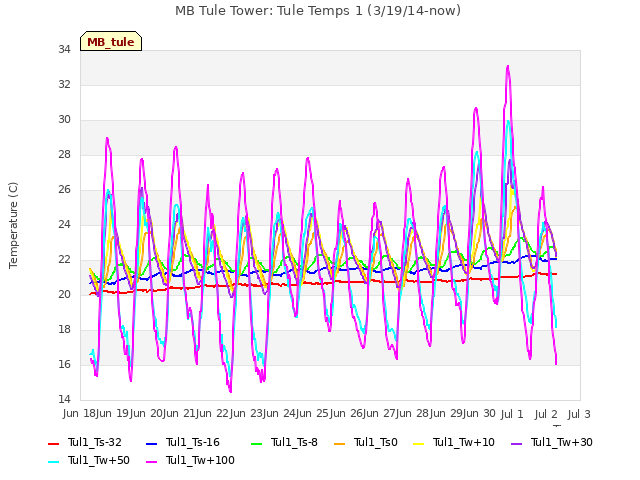This screenshot has width=640, height=480.
Task: Click the Jun 22 x-axis date label
Action: pos(211,413)
